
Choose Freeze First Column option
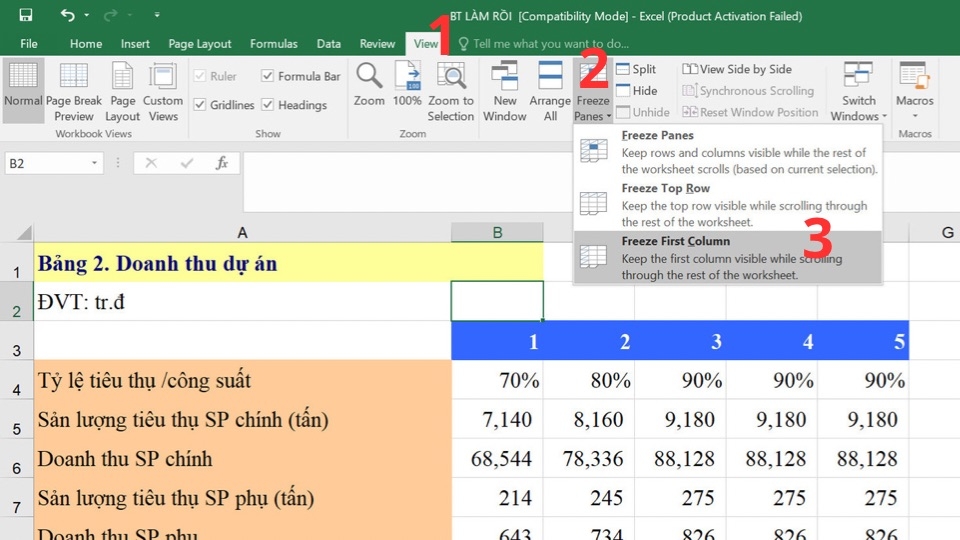click(x=727, y=257)
